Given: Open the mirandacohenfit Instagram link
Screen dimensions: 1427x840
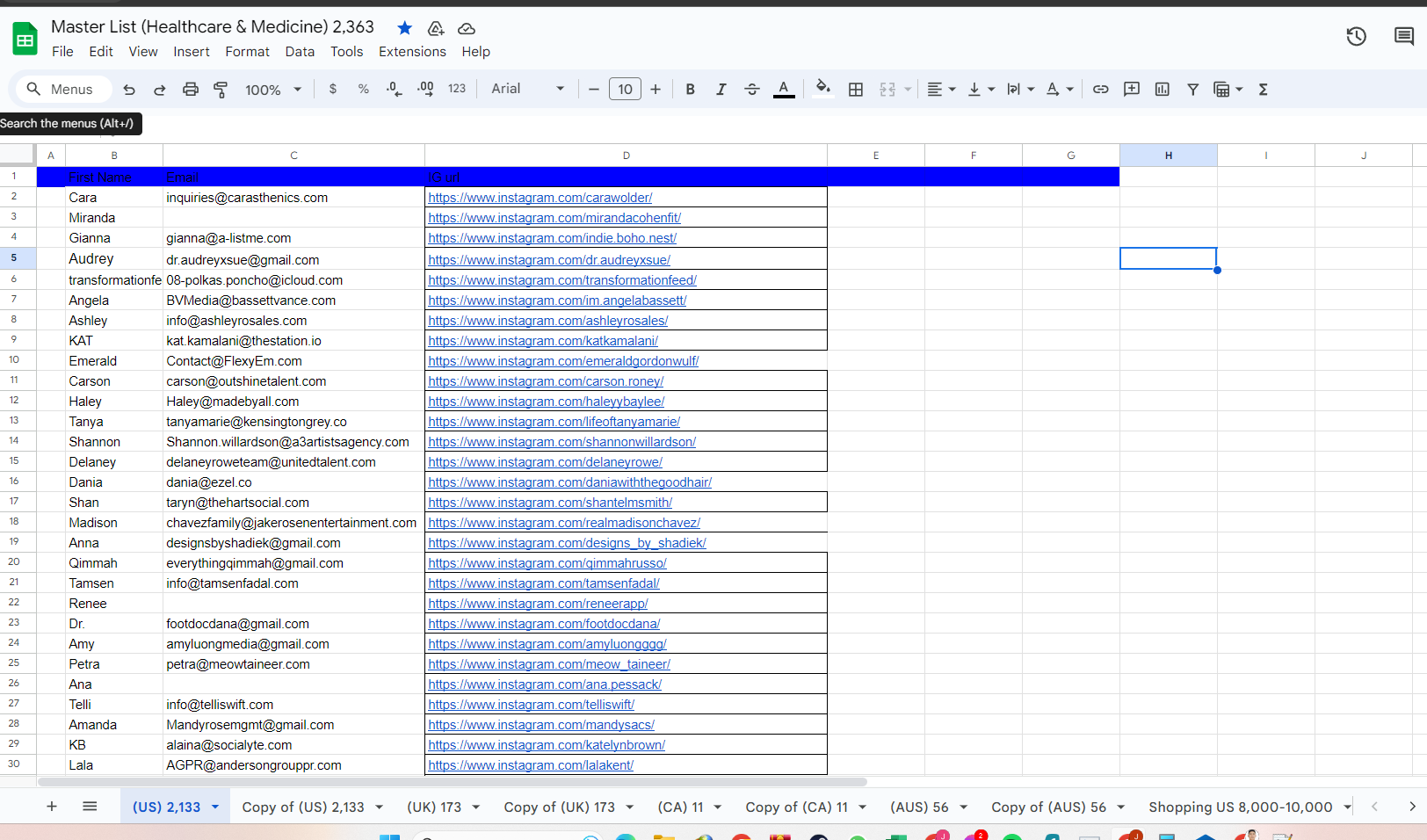Looking at the screenshot, I should (554, 218).
